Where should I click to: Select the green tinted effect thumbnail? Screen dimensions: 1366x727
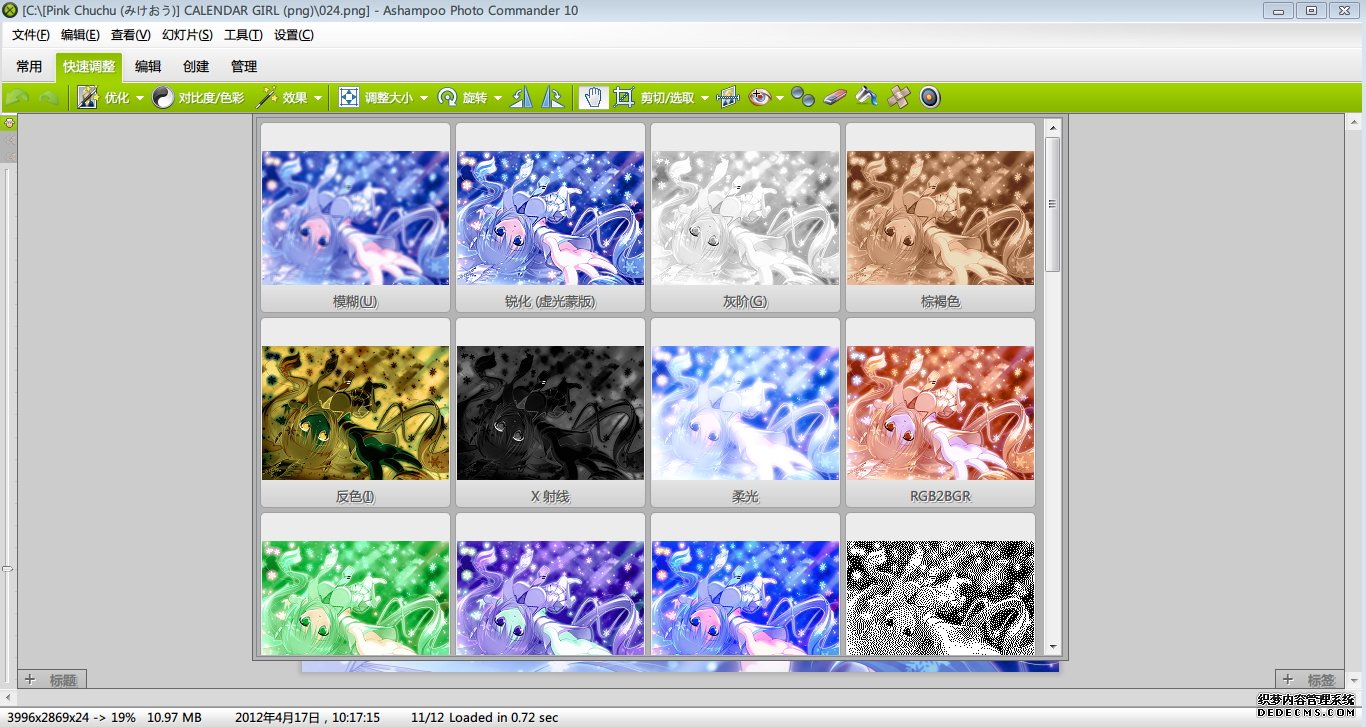pos(355,584)
